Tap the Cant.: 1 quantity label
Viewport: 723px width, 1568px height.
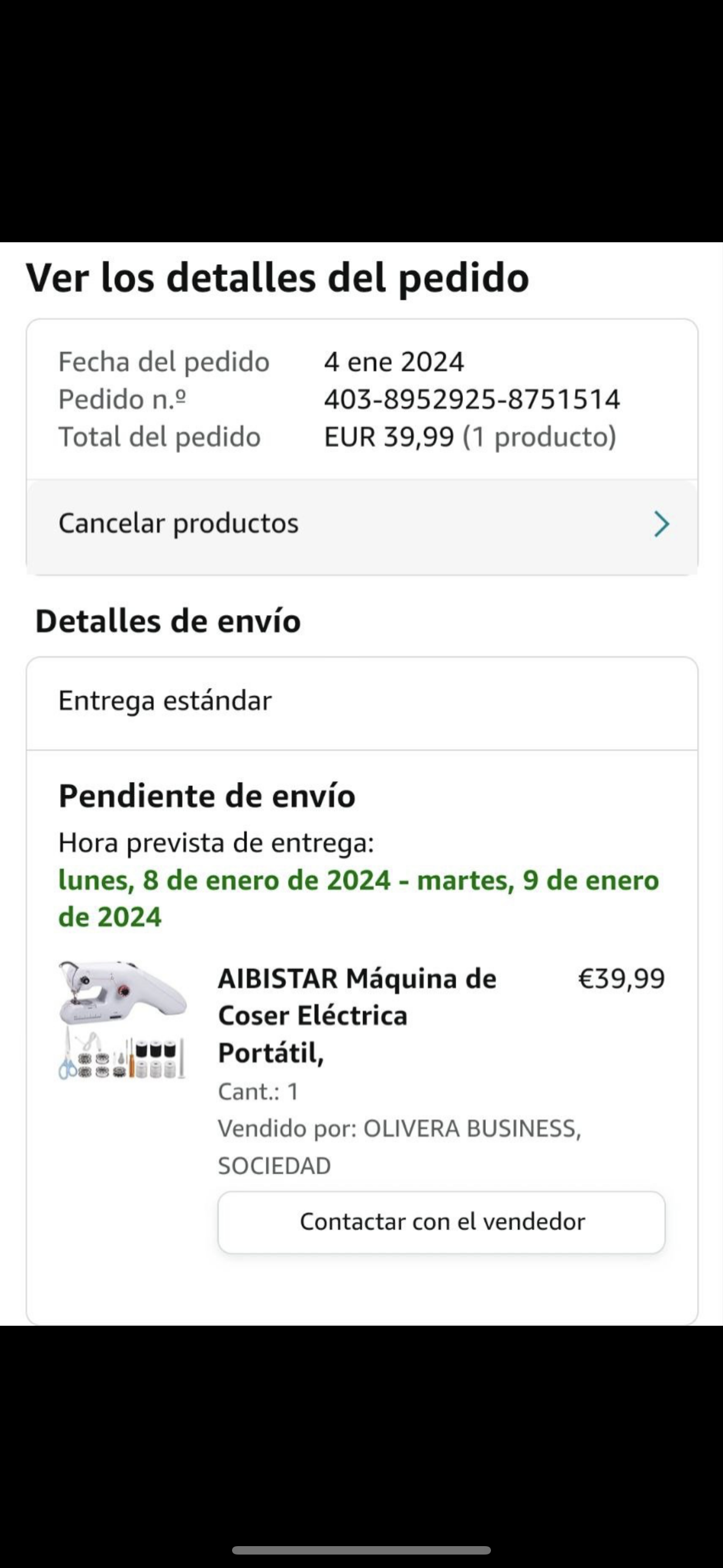pos(258,1091)
